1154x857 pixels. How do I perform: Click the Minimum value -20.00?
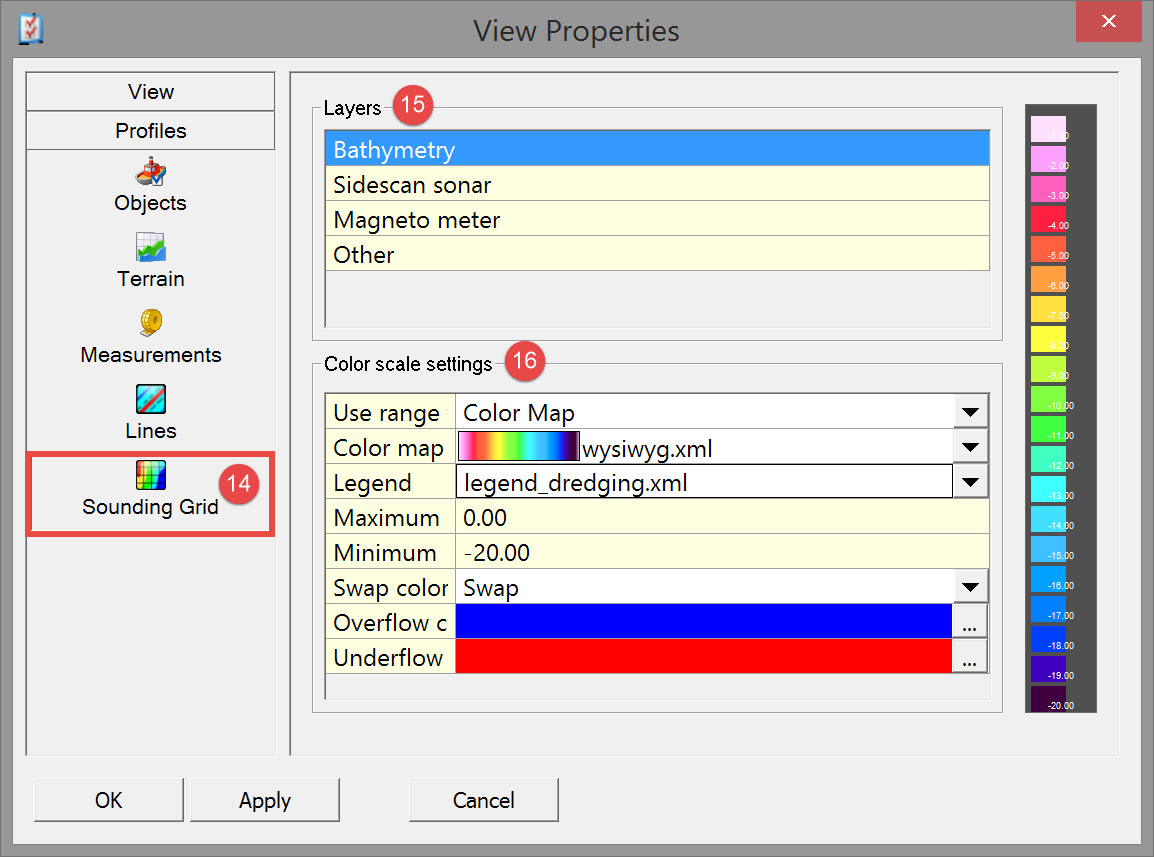pyautogui.click(x=722, y=552)
